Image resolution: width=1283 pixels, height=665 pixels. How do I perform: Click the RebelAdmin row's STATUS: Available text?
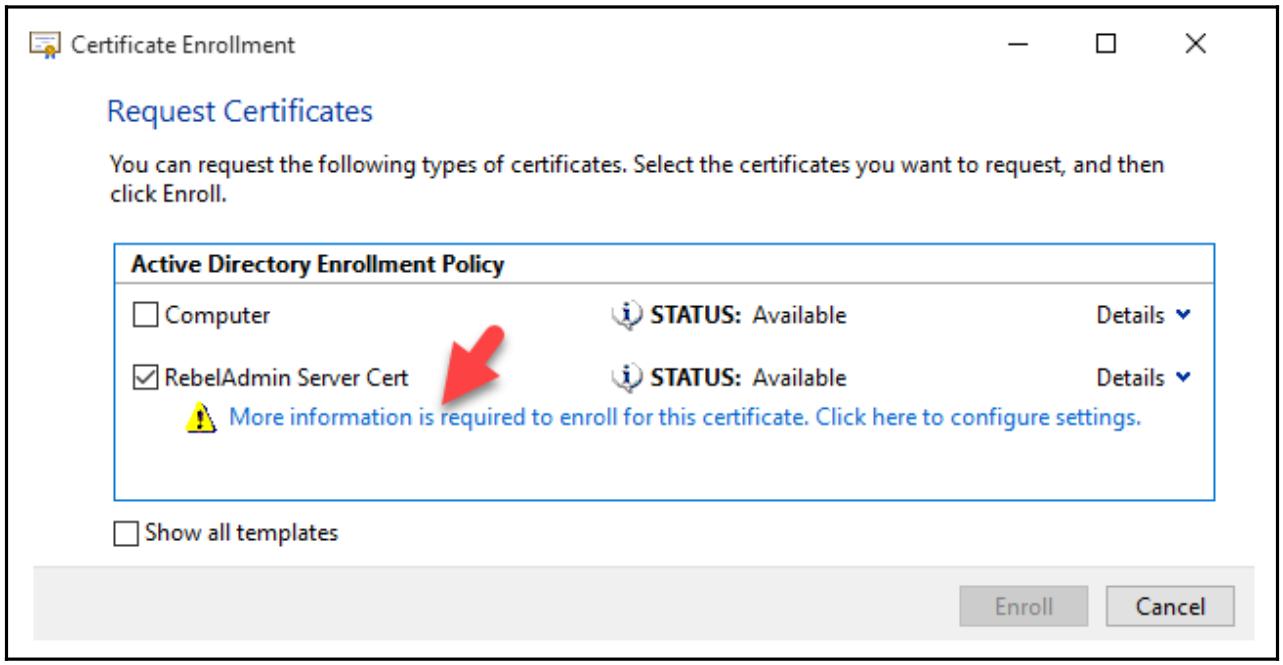click(748, 378)
